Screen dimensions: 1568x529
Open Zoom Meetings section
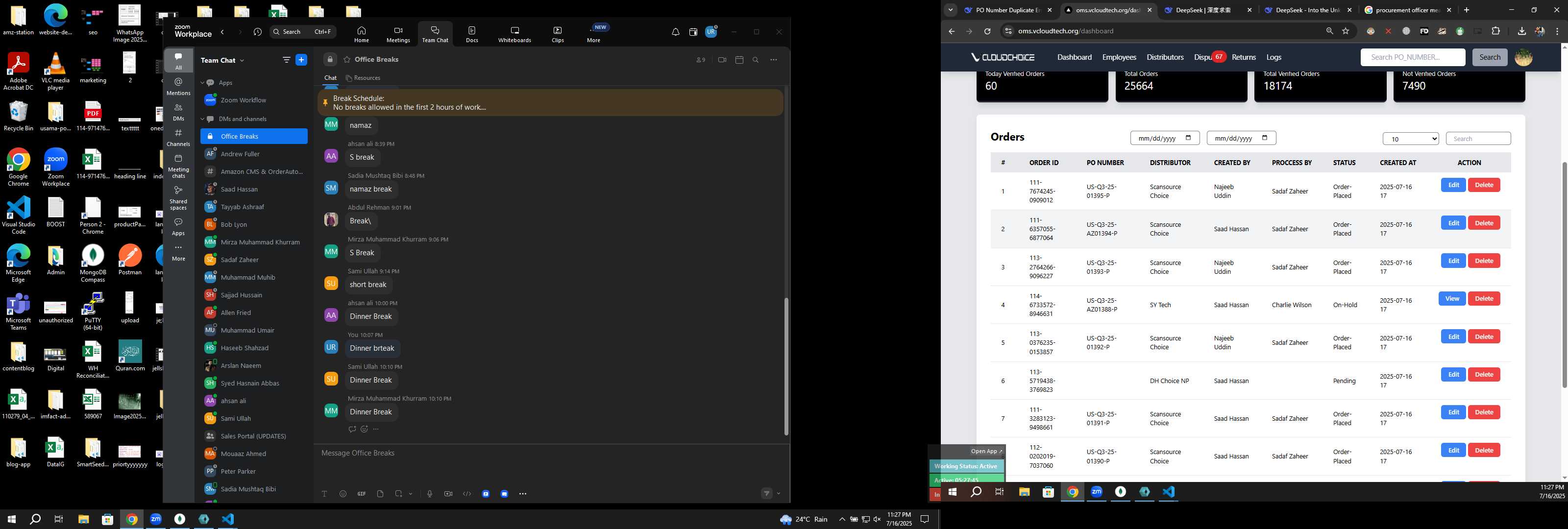[398, 34]
